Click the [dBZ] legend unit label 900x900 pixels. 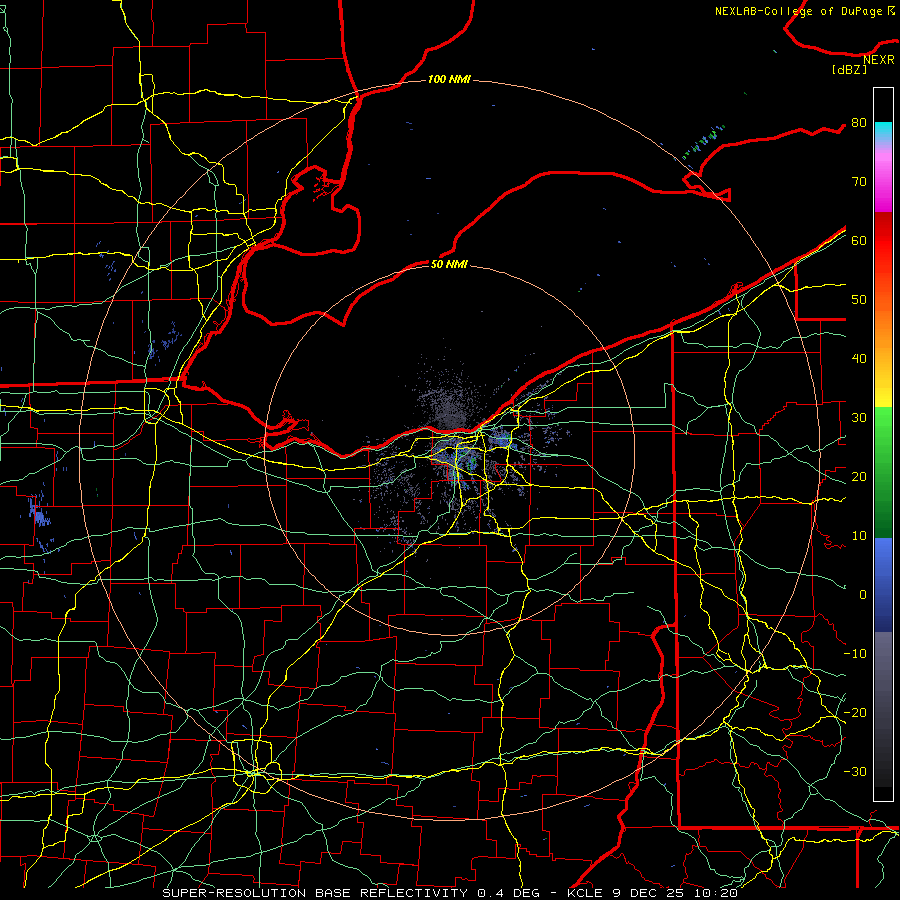tap(849, 69)
